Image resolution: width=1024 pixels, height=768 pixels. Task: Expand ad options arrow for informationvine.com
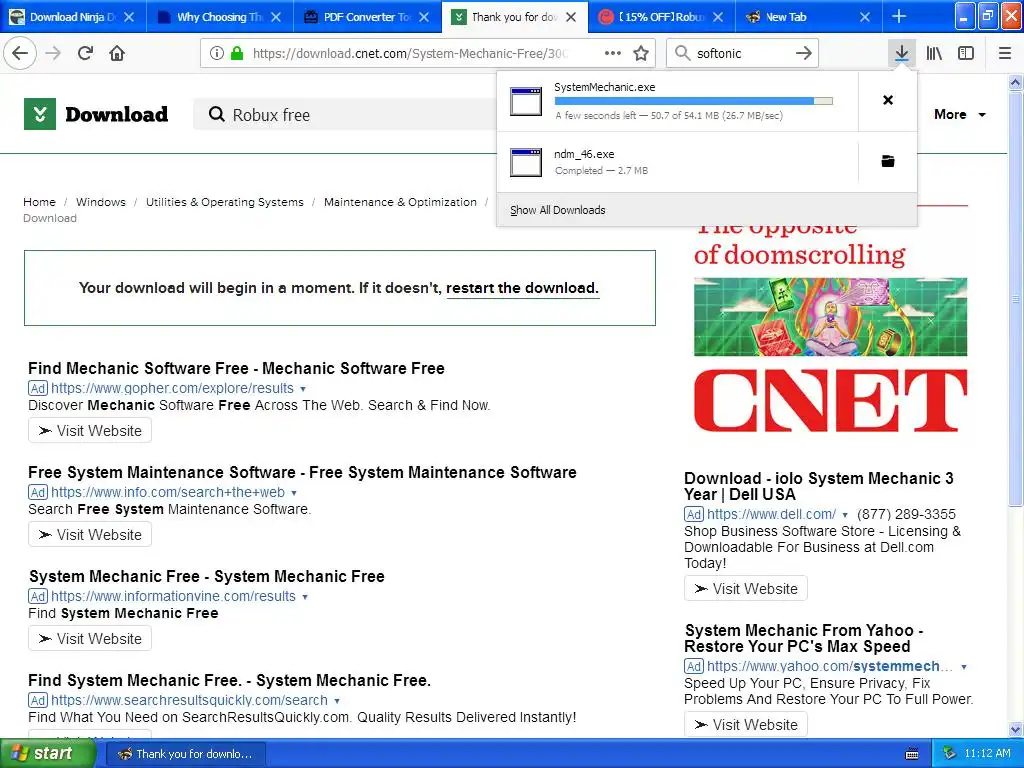pyautogui.click(x=305, y=597)
